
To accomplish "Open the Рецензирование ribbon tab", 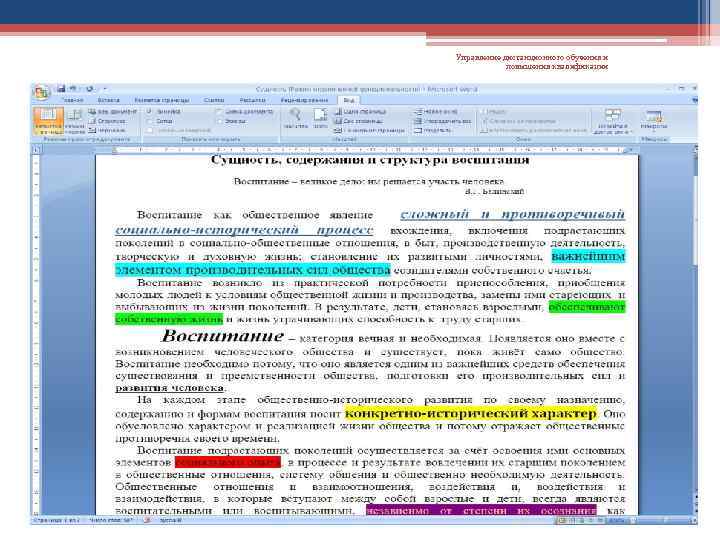I will click(304, 100).
